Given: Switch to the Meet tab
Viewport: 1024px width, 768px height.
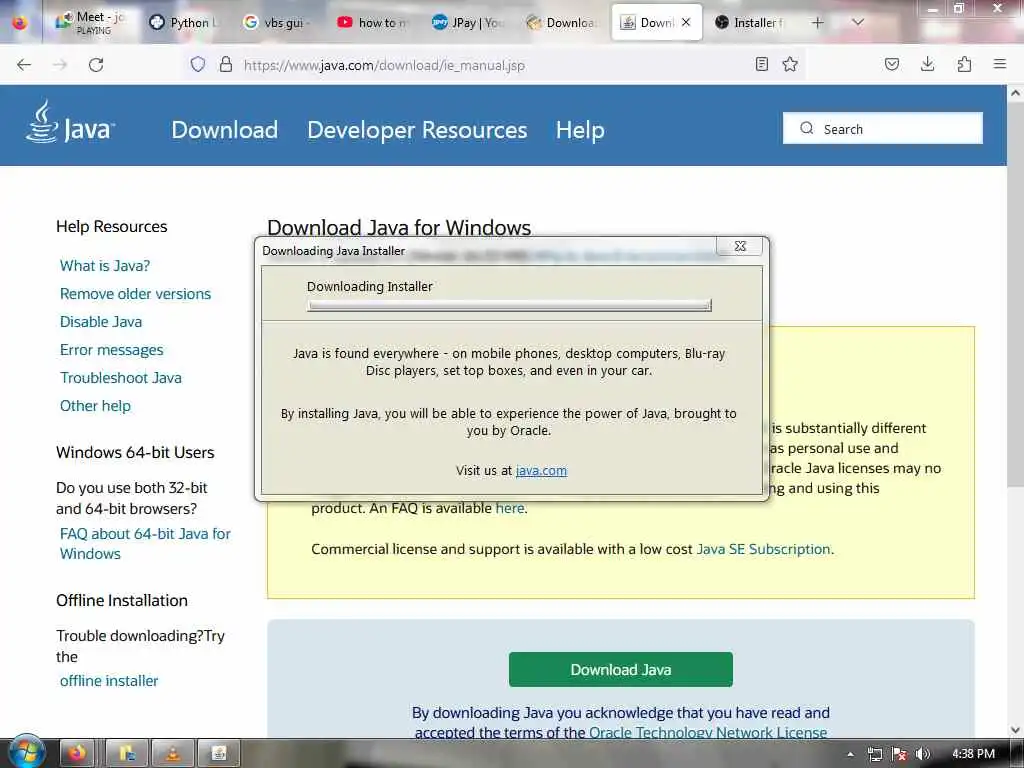Looking at the screenshot, I should [90, 22].
